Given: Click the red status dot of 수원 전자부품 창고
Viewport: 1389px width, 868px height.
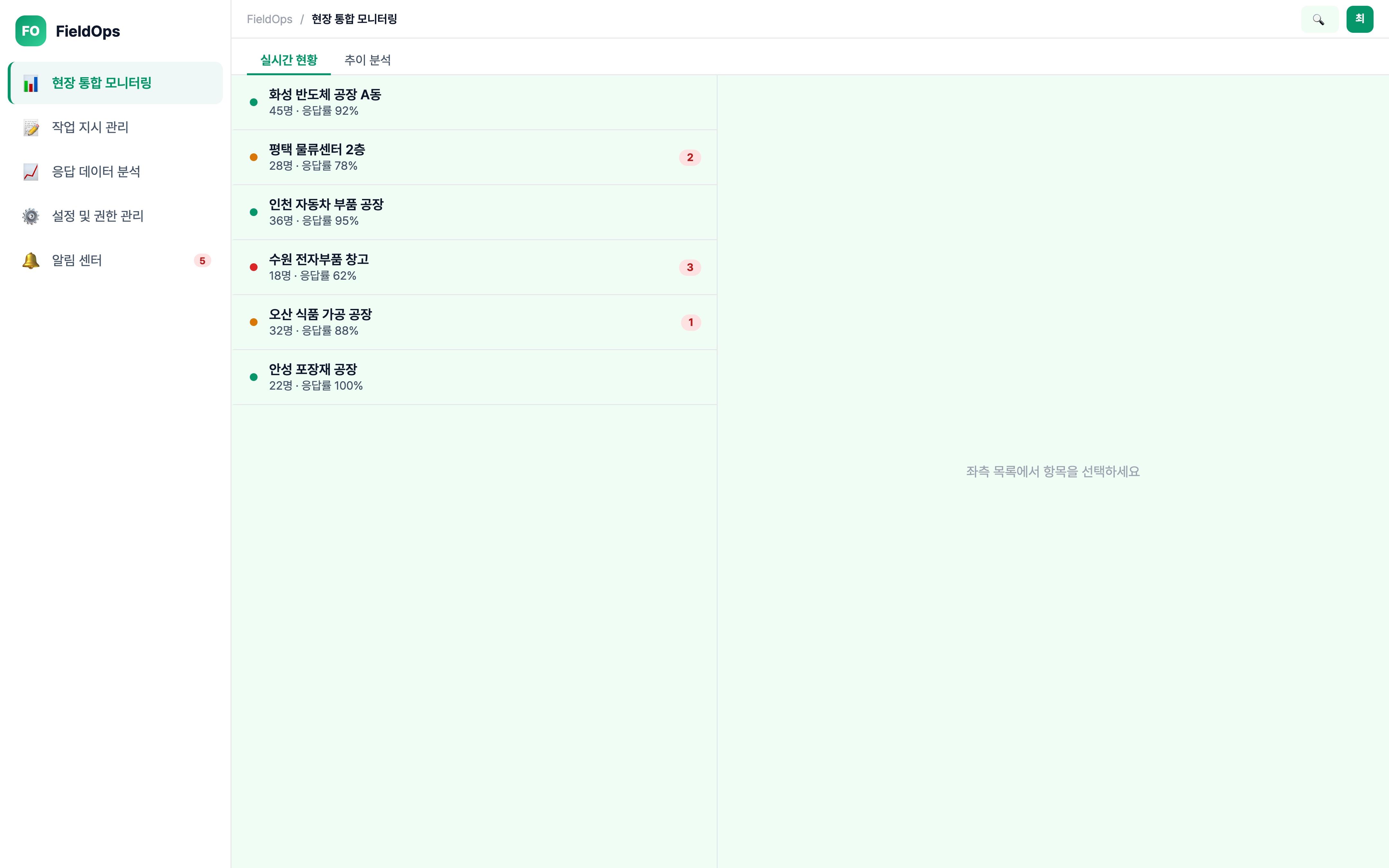Looking at the screenshot, I should [254, 267].
